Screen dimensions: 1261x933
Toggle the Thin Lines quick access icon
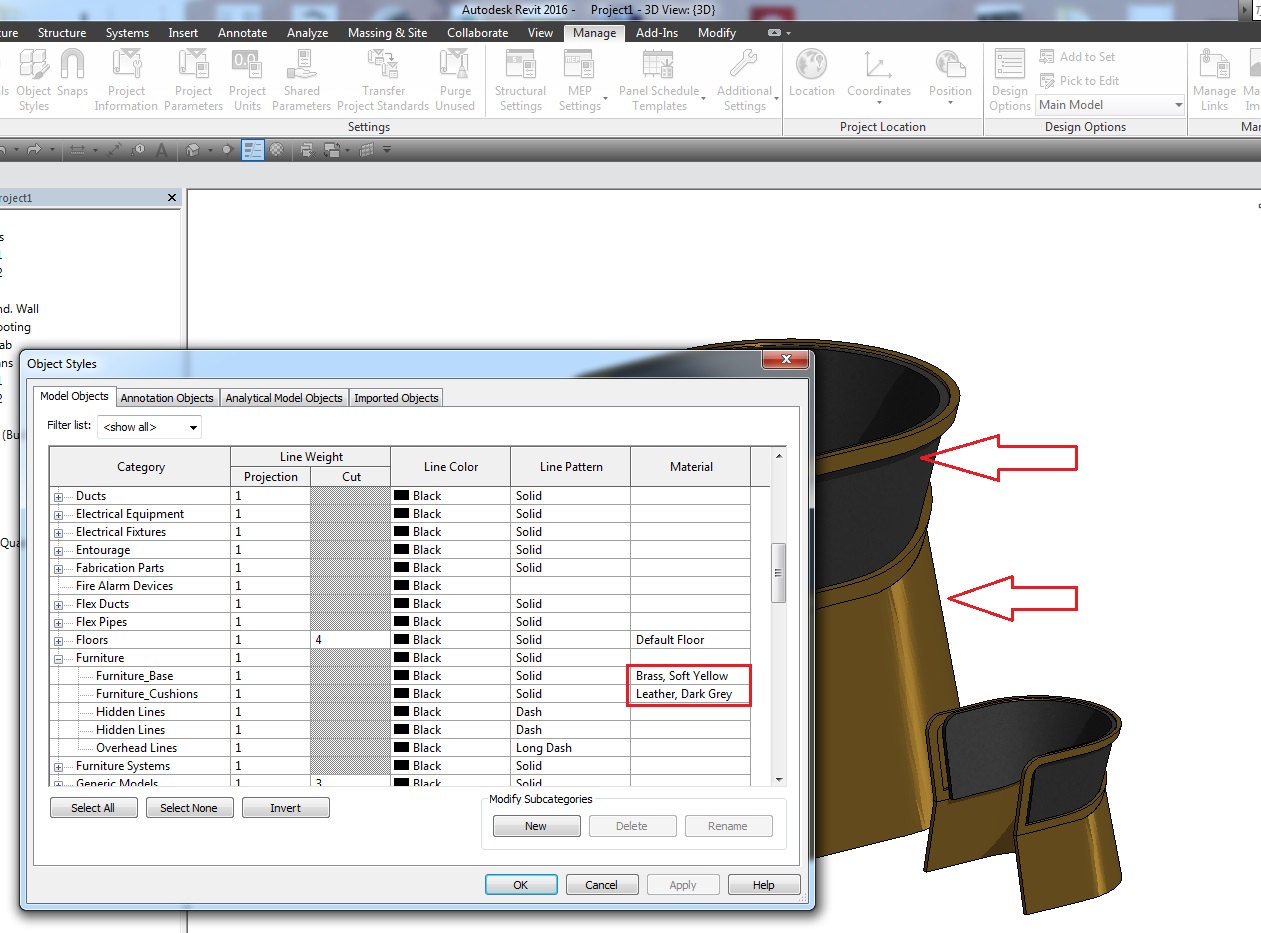252,150
